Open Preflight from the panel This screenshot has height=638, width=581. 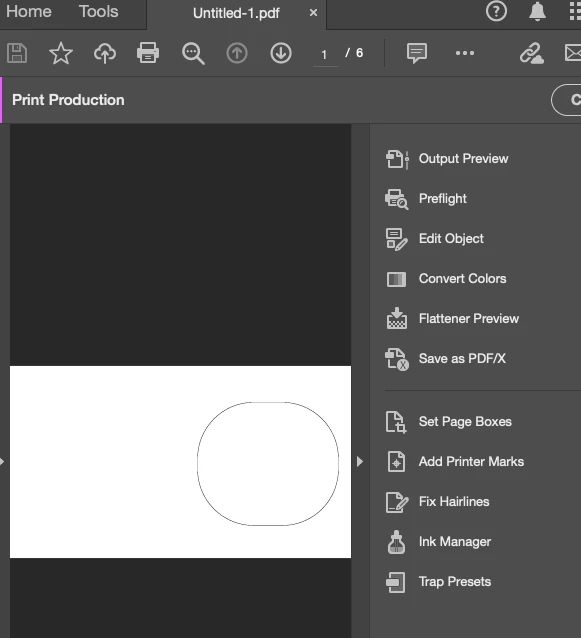click(443, 199)
